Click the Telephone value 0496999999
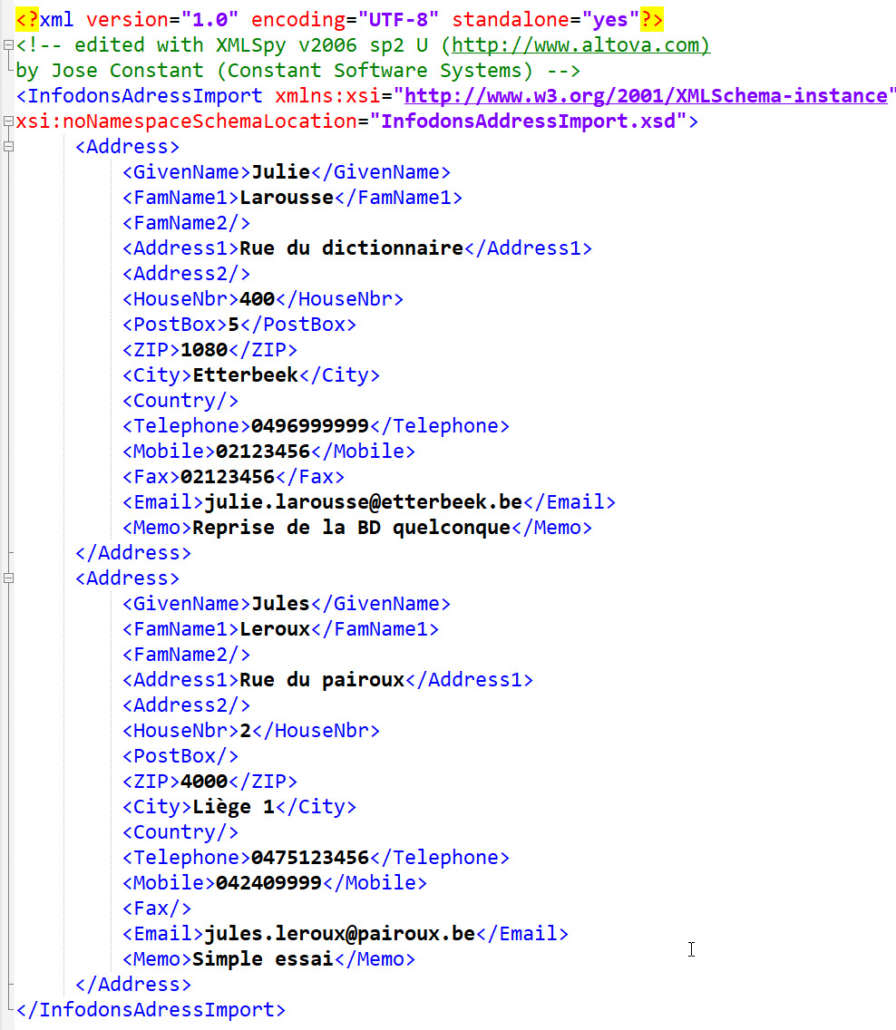This screenshot has height=1030, width=896. coord(310,426)
